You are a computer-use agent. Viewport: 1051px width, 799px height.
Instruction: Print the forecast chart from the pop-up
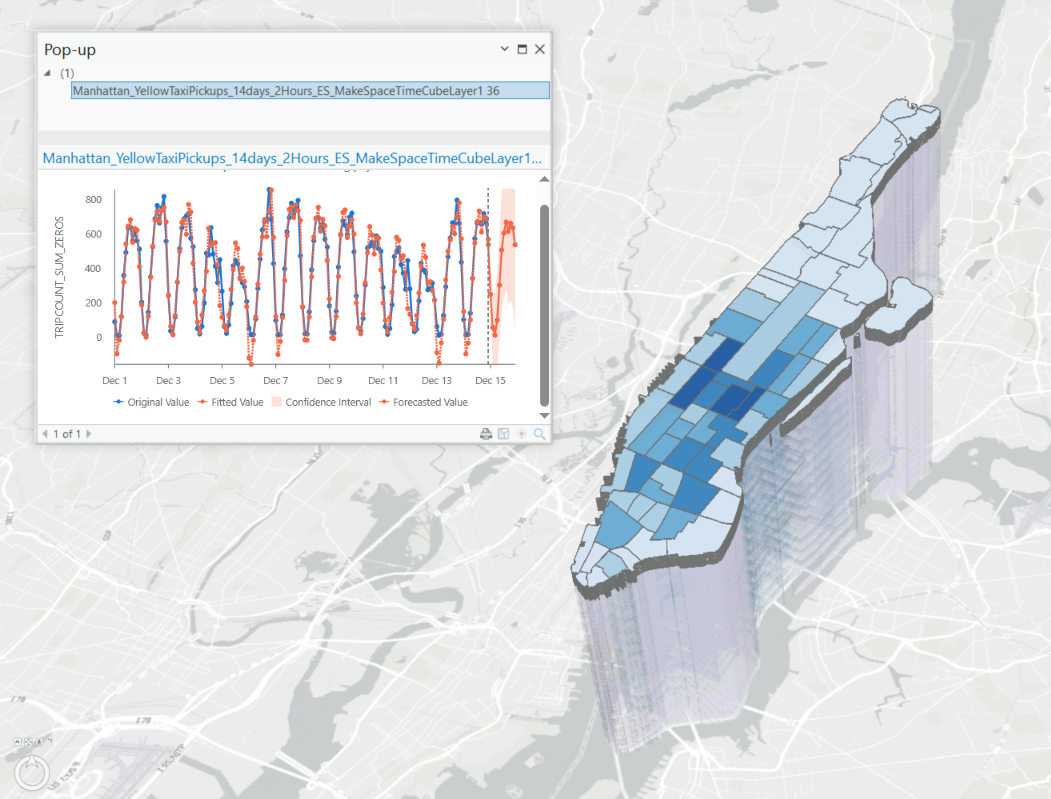pyautogui.click(x=486, y=433)
